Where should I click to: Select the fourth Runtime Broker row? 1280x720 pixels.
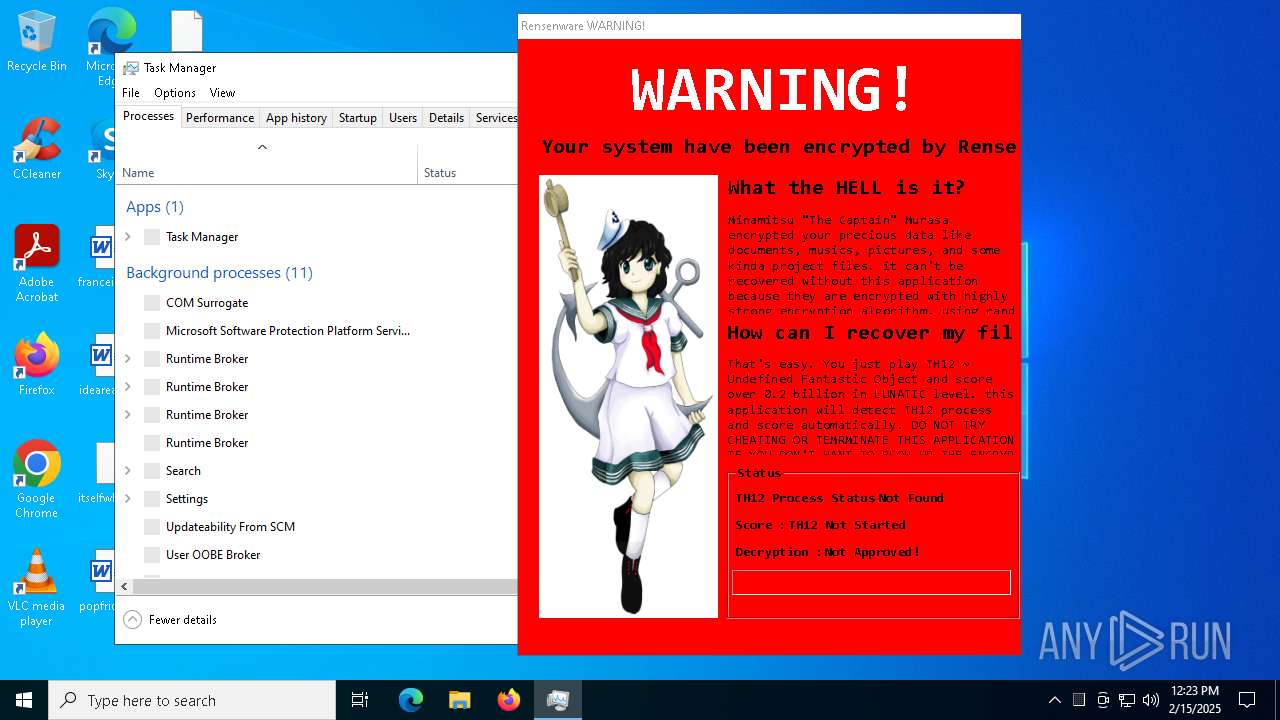pos(316,443)
